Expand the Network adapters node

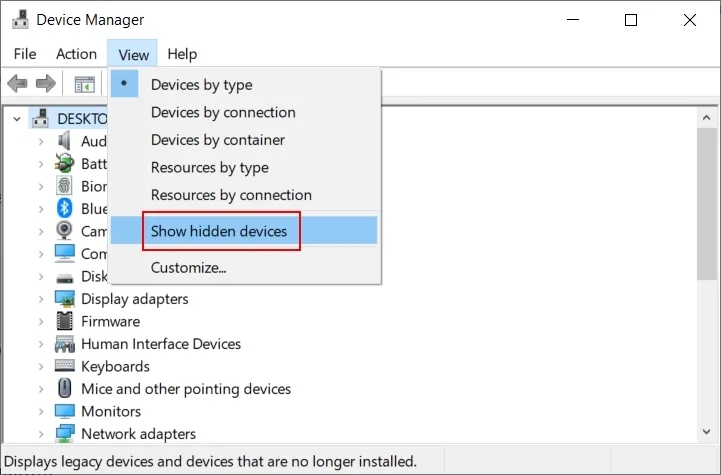coord(41,434)
